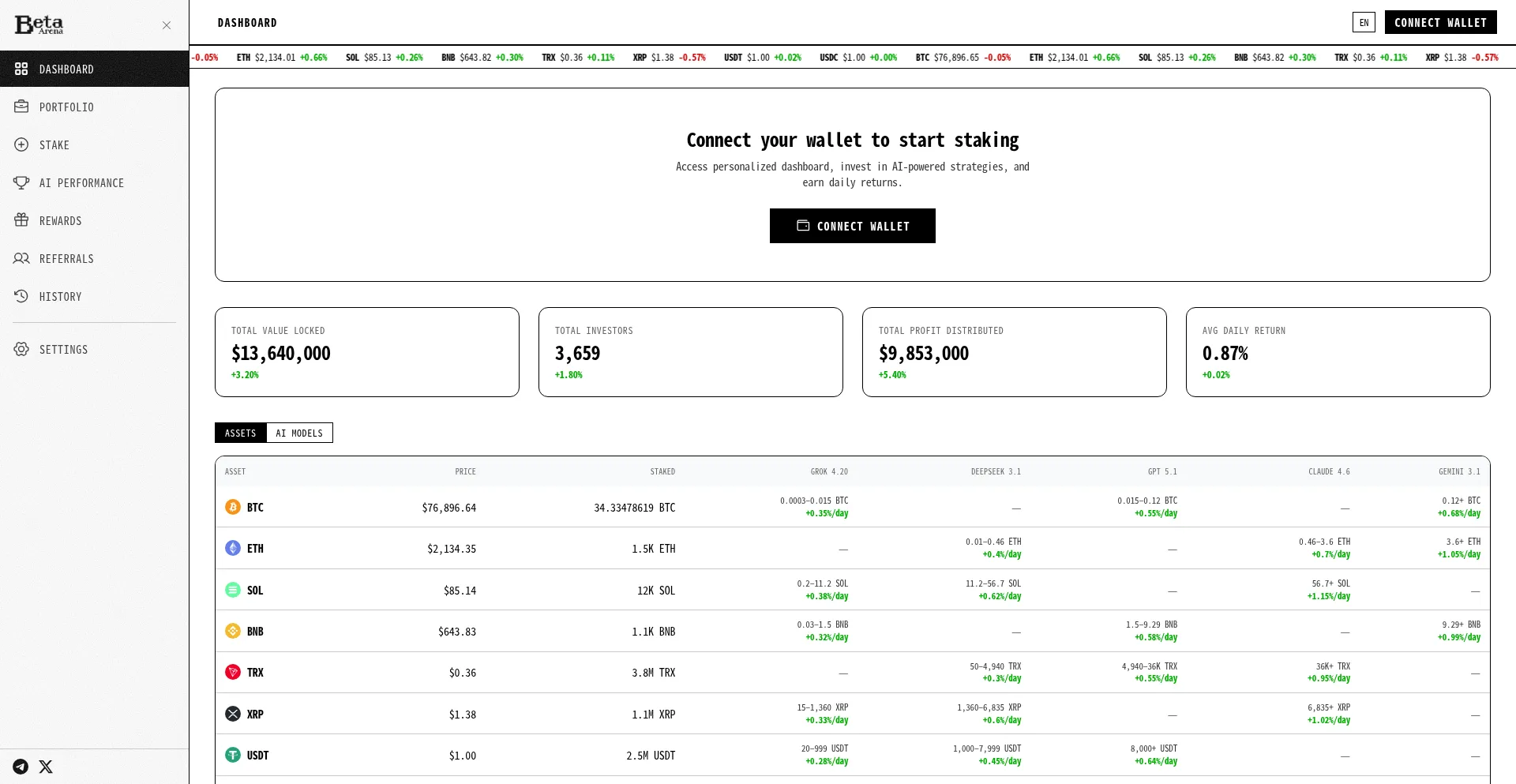
Task: Open AI Performance from sidebar
Action: tap(94, 182)
